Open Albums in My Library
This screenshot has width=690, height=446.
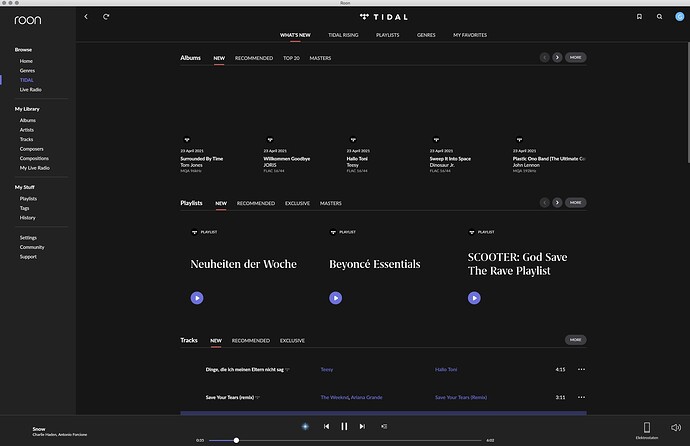pyautogui.click(x=28, y=120)
